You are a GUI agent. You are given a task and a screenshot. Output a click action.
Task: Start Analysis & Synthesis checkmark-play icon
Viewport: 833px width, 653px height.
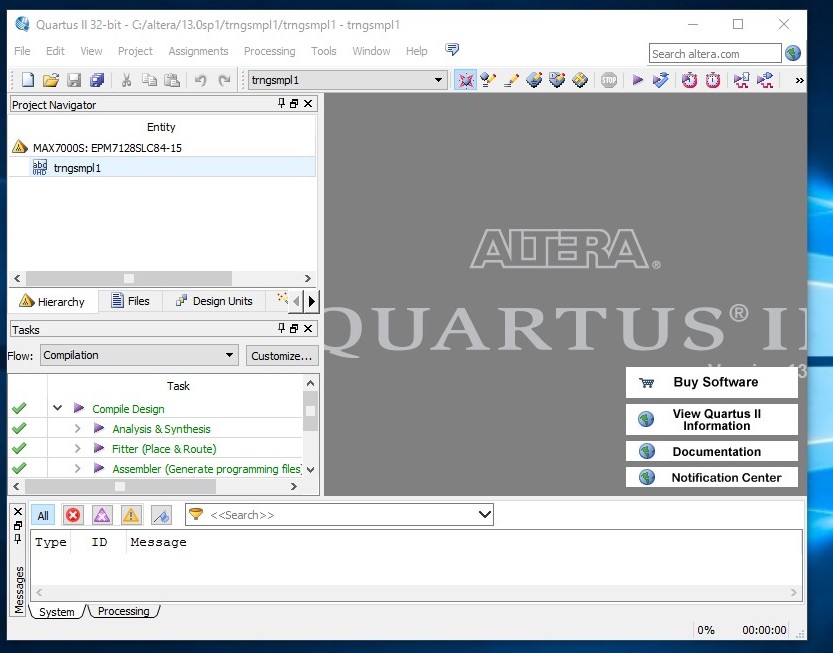point(660,80)
